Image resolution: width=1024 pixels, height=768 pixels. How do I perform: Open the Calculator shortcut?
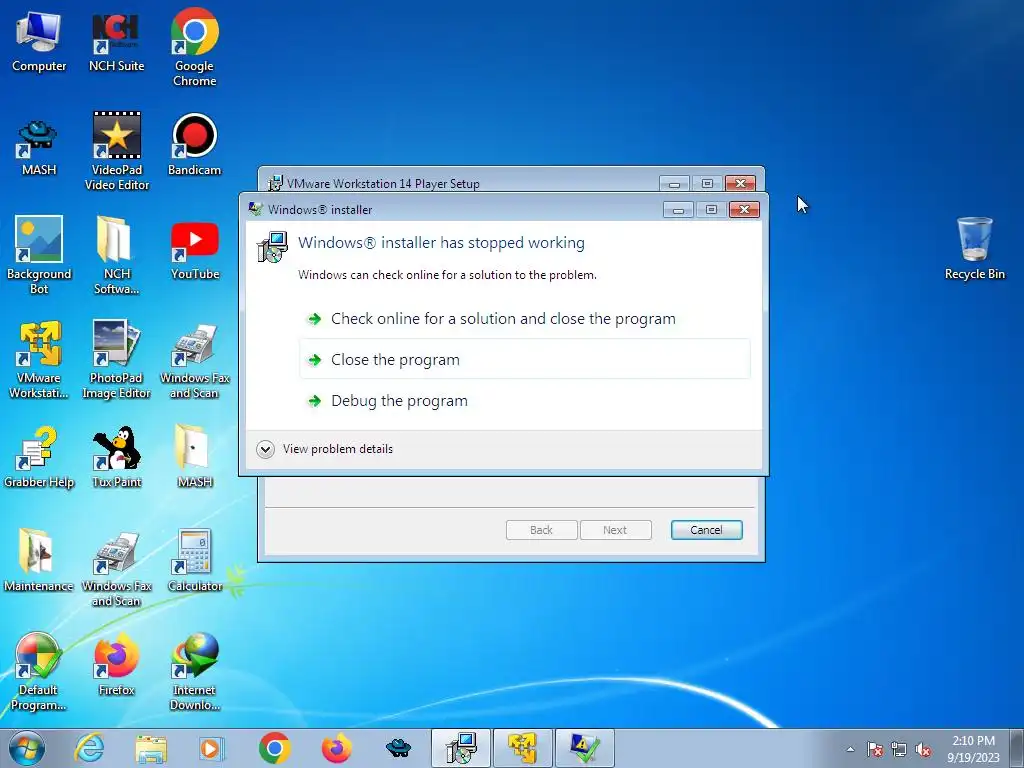(195, 560)
